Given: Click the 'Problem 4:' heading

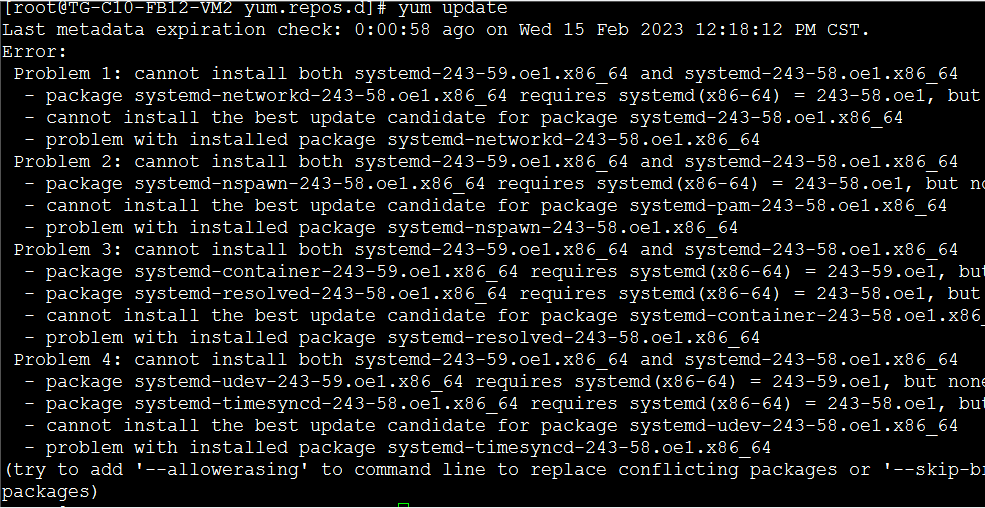Looking at the screenshot, I should (x=68, y=359).
